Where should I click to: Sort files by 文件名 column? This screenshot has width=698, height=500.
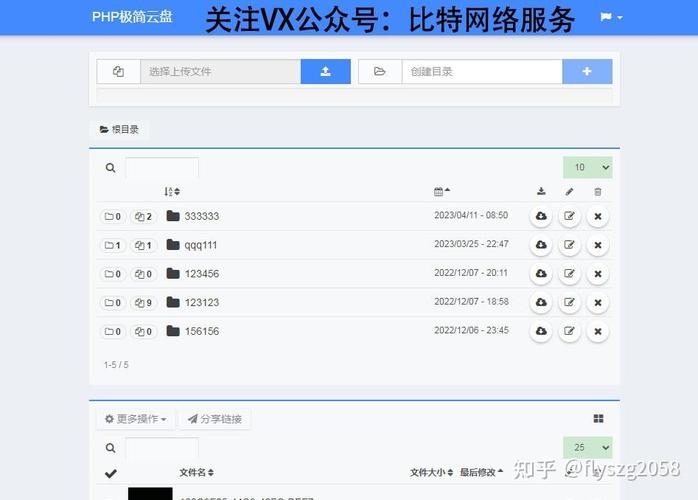[x=197, y=472]
